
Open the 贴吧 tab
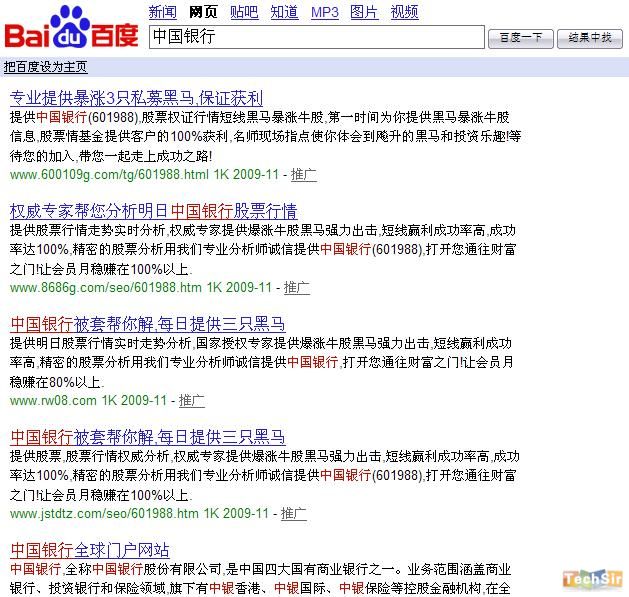pyautogui.click(x=244, y=12)
